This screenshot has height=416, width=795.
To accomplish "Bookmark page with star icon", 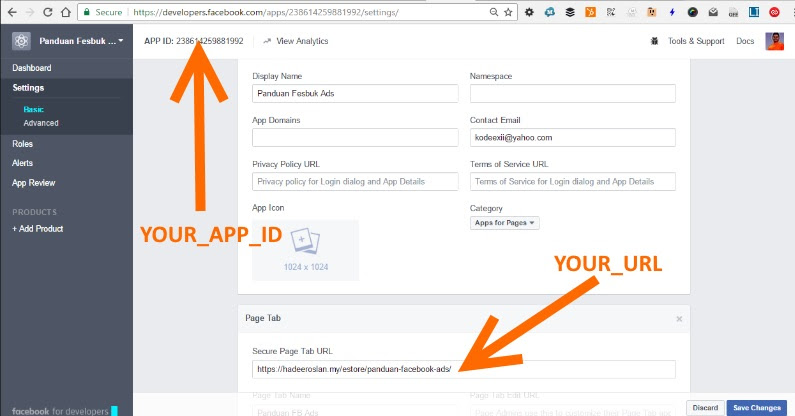I will tap(508, 12).
